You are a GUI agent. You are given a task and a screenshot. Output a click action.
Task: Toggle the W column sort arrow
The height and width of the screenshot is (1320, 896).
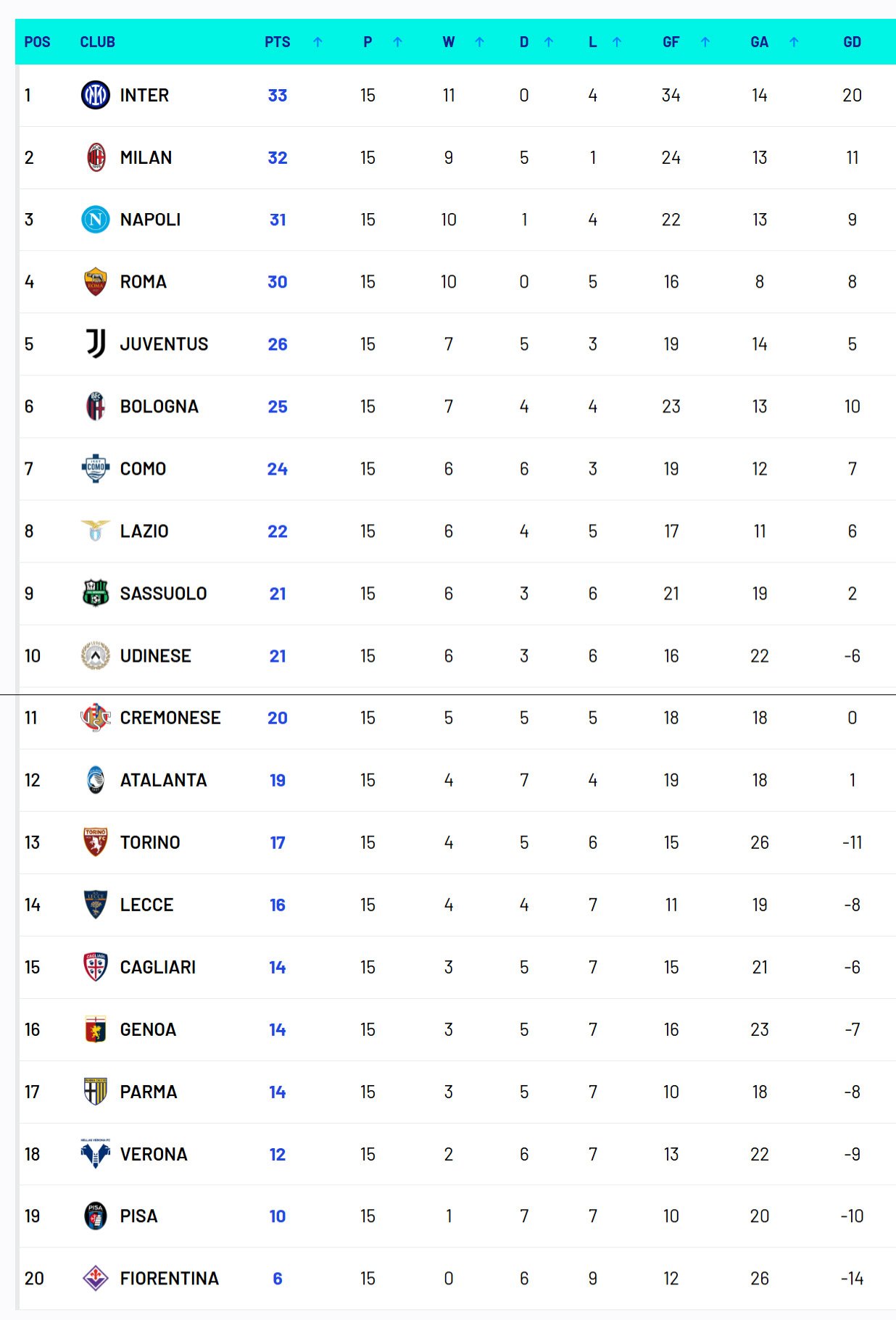478,42
